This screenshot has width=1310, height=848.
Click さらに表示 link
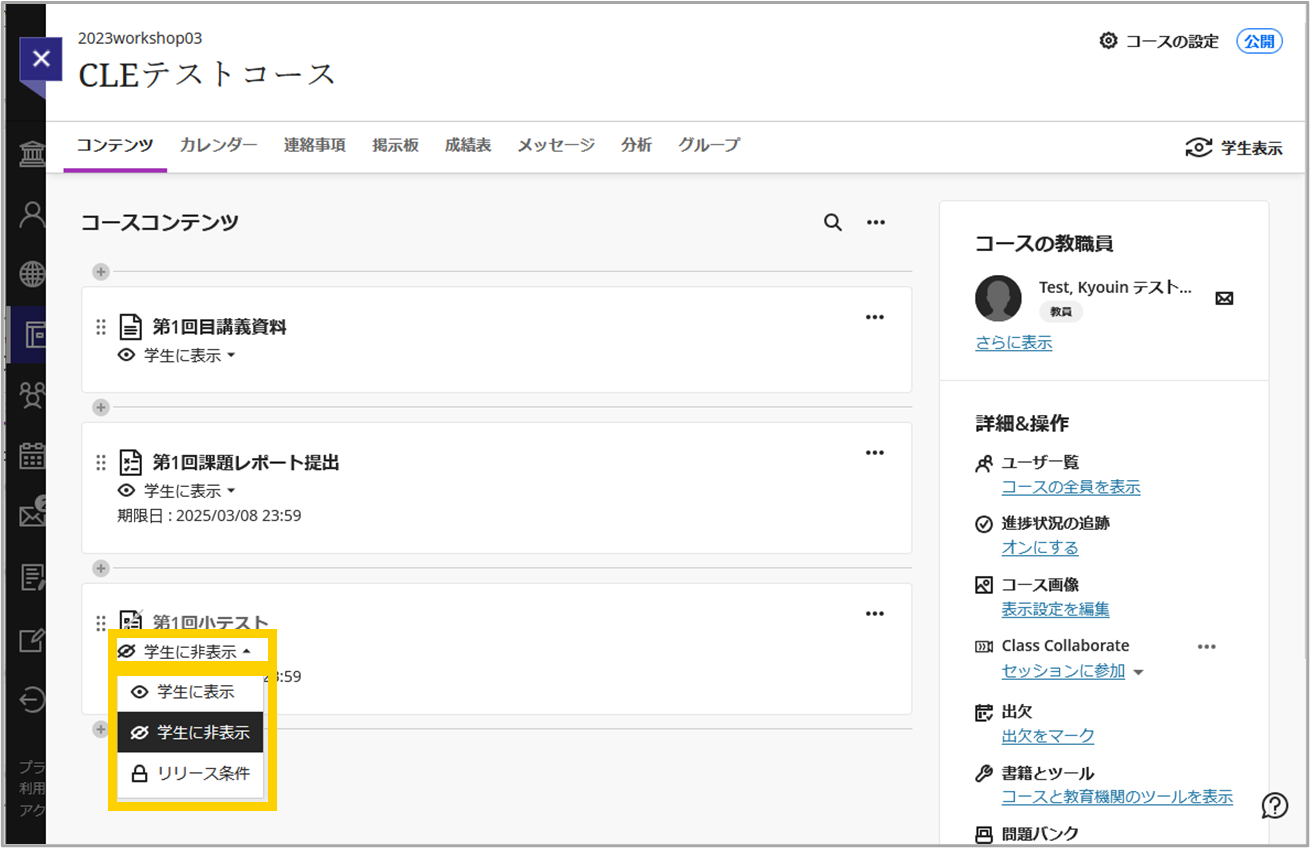point(1013,343)
